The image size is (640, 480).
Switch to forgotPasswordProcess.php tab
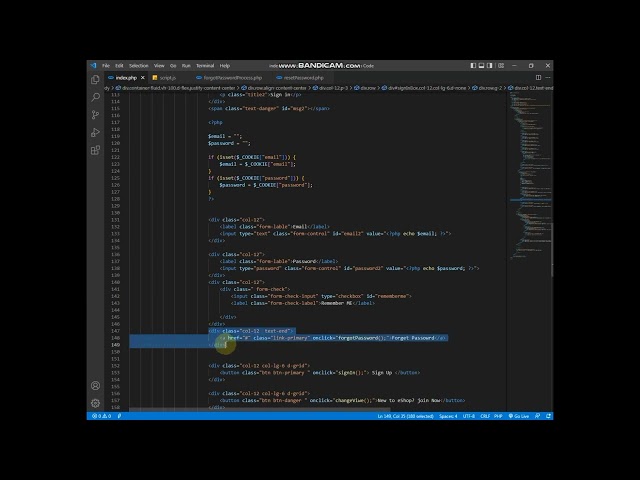coord(232,78)
